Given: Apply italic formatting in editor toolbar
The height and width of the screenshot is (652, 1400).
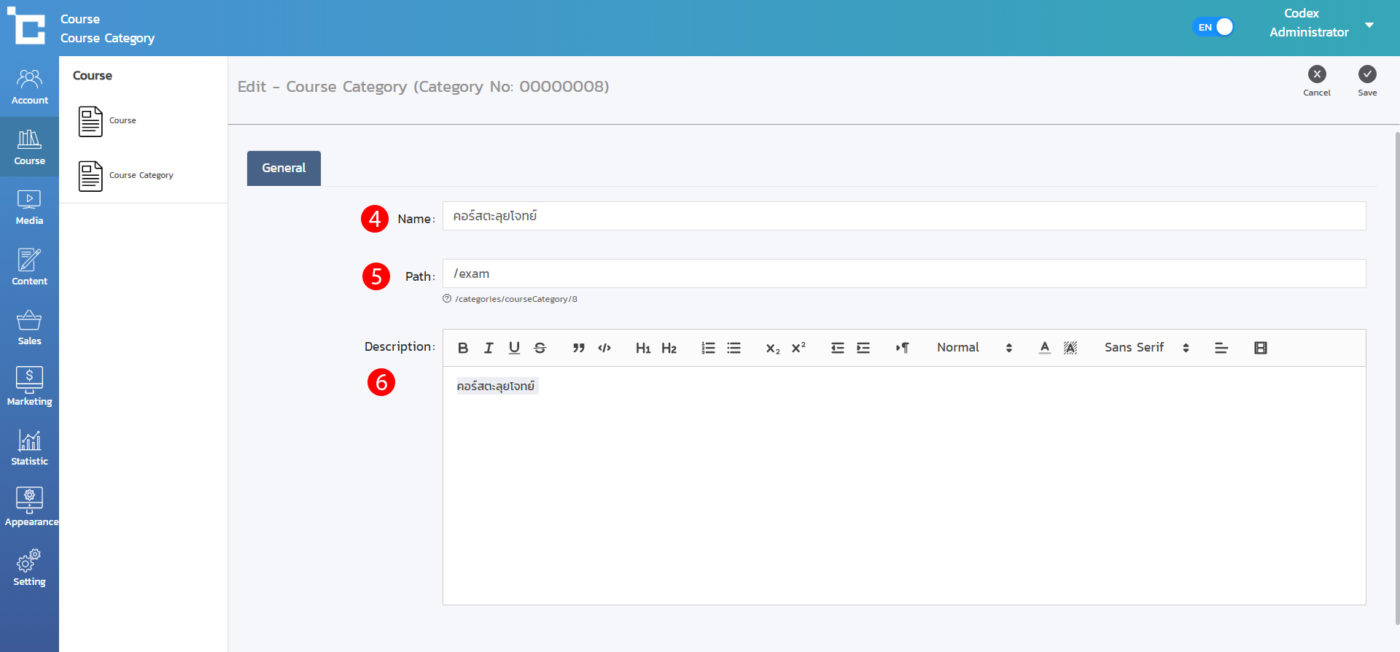Looking at the screenshot, I should pyautogui.click(x=489, y=348).
